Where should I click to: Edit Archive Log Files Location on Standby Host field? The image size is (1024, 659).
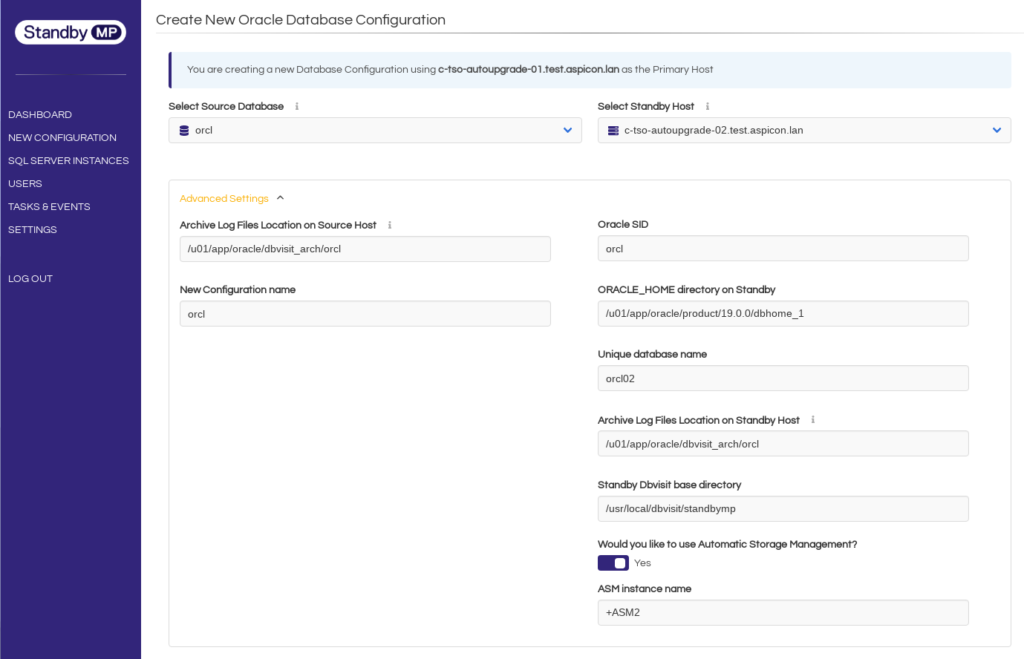(x=783, y=443)
